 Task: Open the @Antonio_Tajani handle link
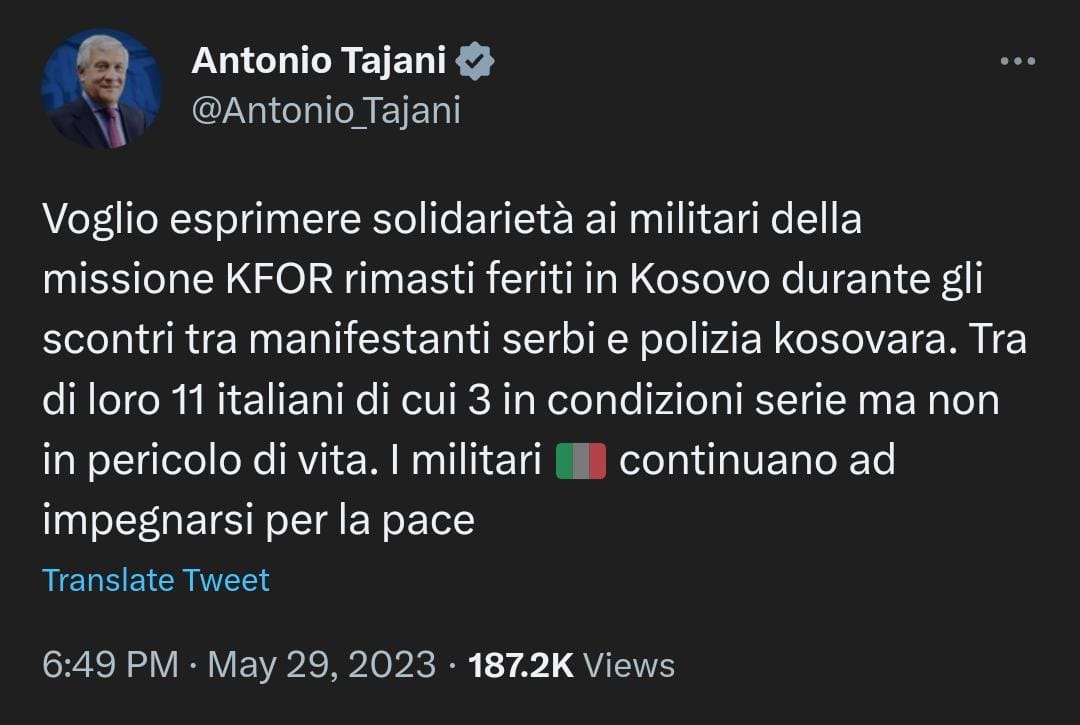[x=325, y=111]
